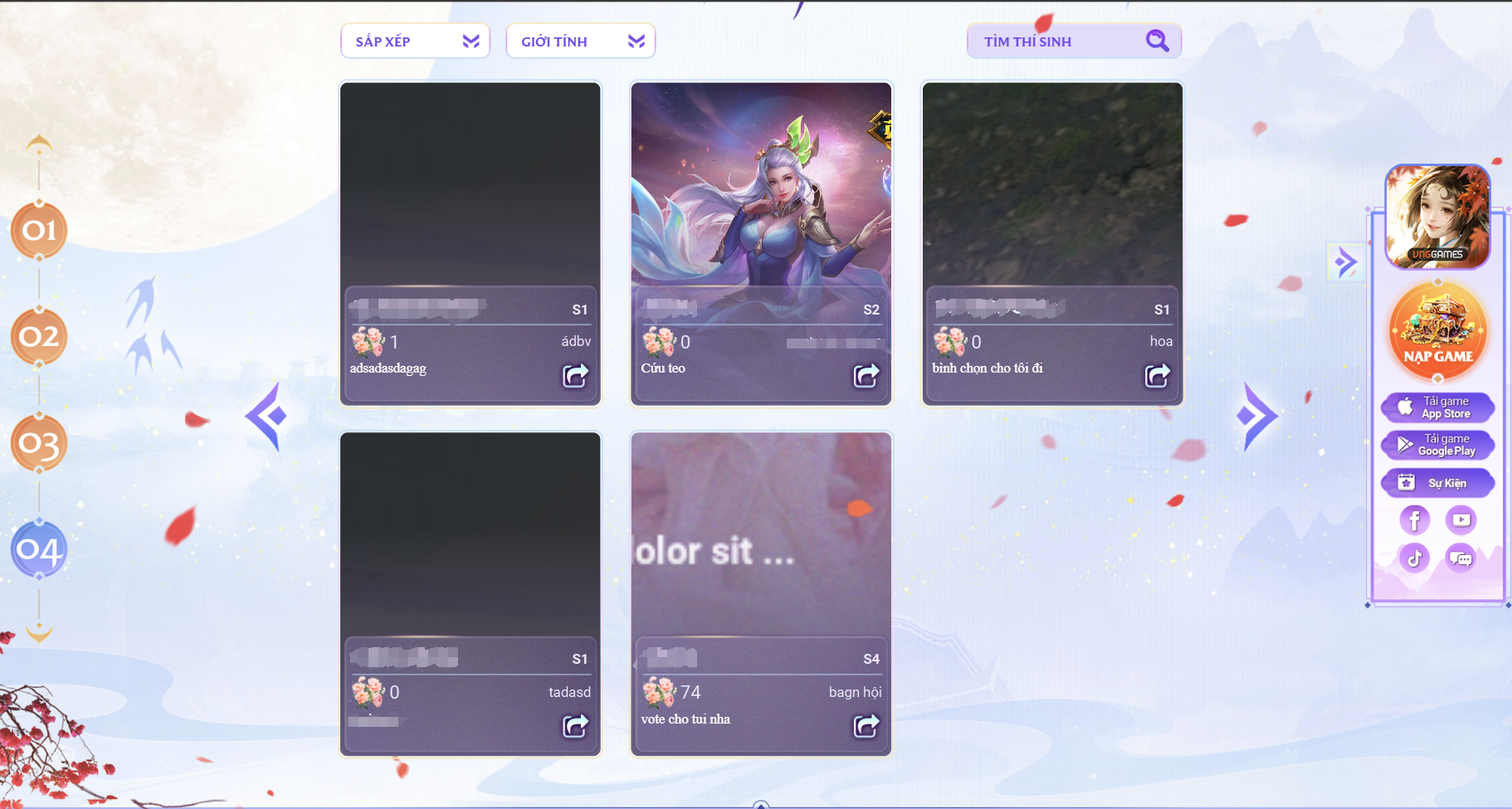Go to next page of contestants
Image resolution: width=1512 pixels, height=809 pixels.
(1256, 417)
